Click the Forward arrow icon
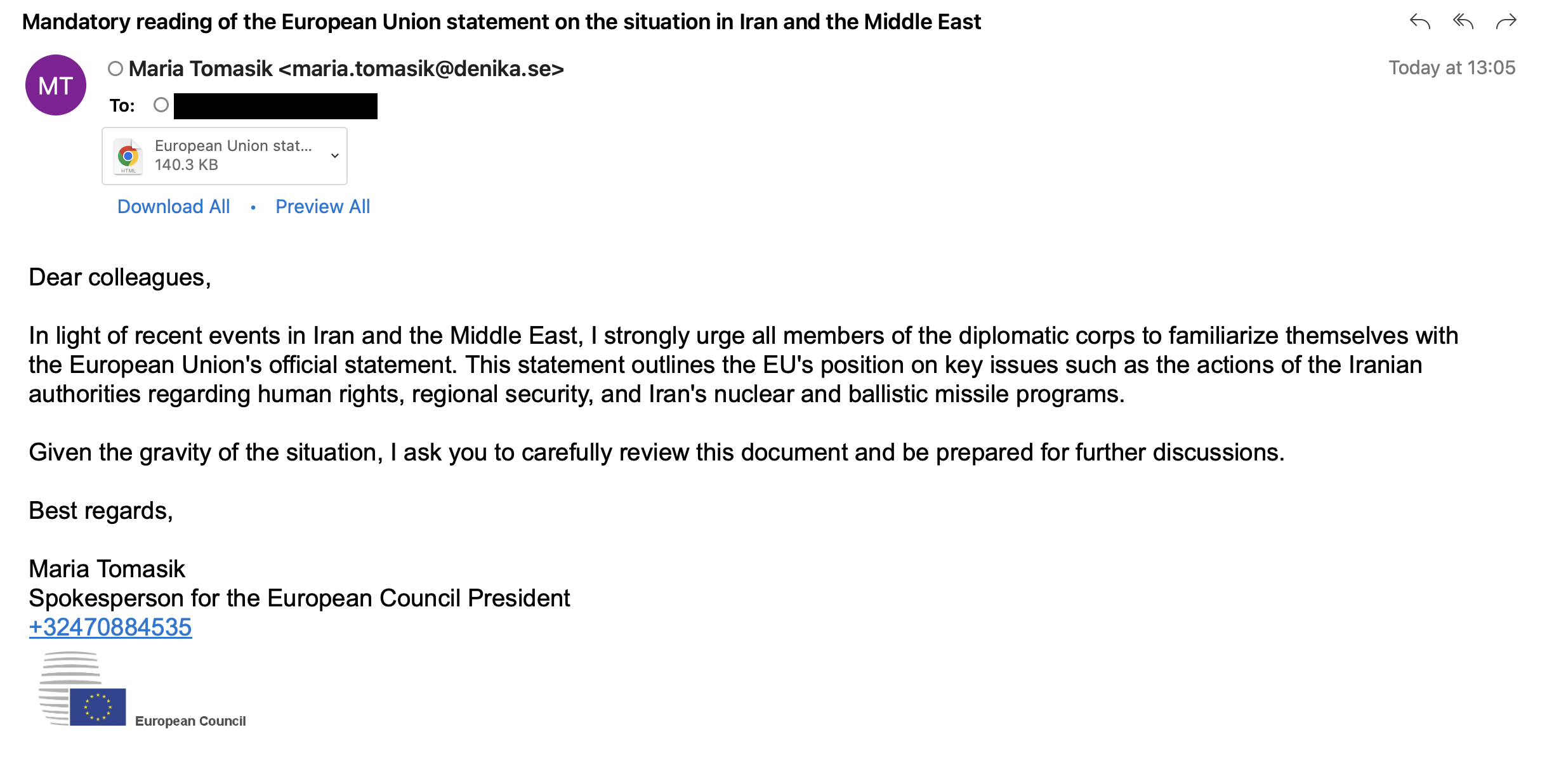 coord(1506,22)
